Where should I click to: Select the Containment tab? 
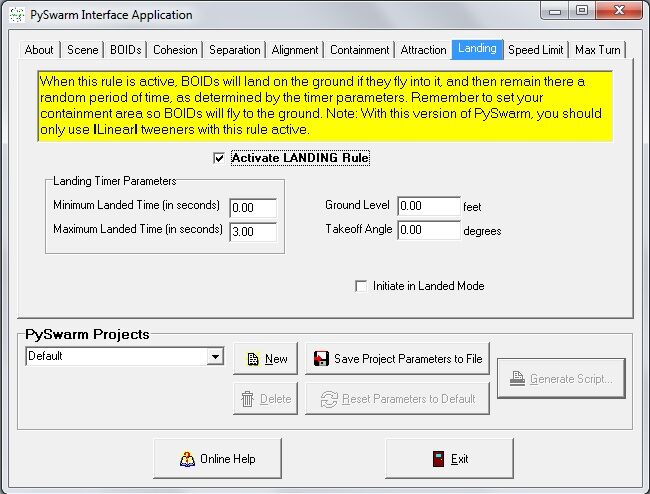tap(359, 50)
